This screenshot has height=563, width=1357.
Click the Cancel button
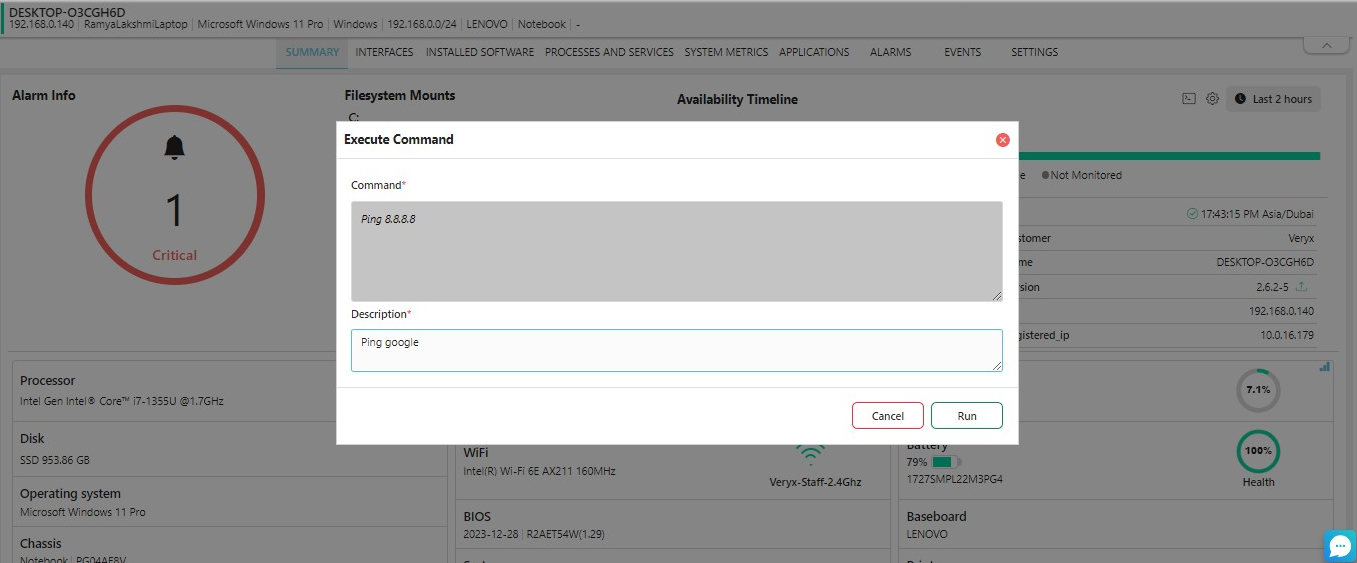[887, 416]
